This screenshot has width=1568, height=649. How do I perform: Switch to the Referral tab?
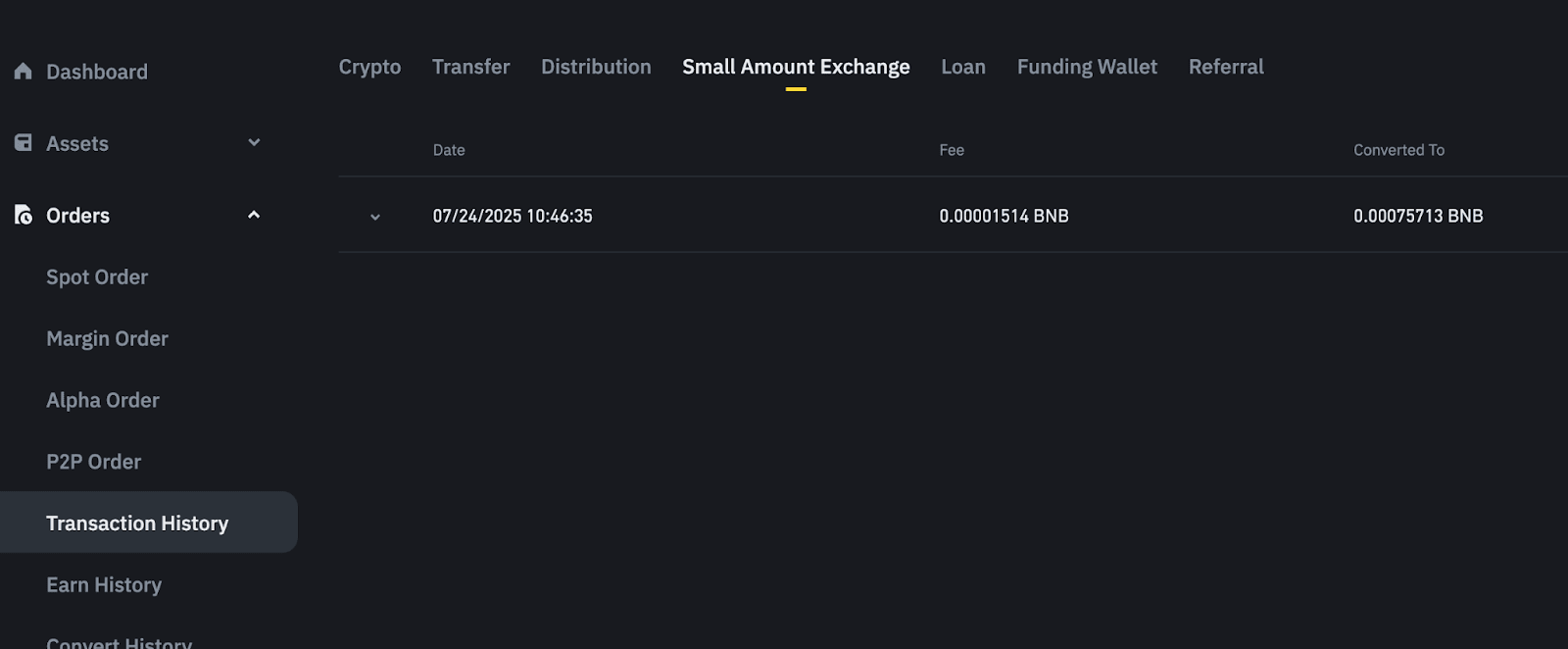1226,67
